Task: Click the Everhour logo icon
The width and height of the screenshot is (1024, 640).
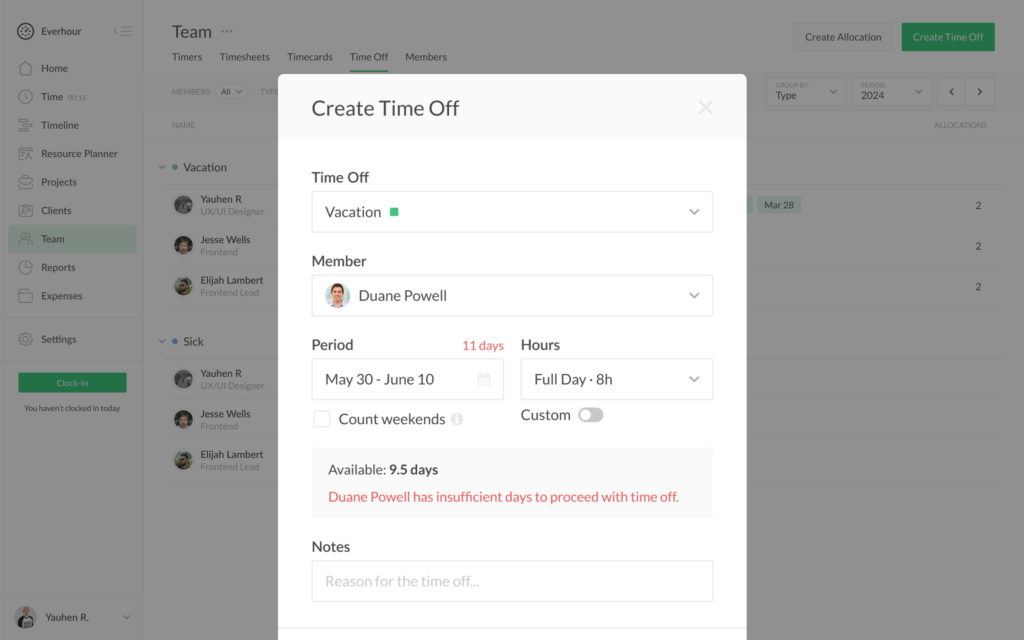Action: pos(25,31)
